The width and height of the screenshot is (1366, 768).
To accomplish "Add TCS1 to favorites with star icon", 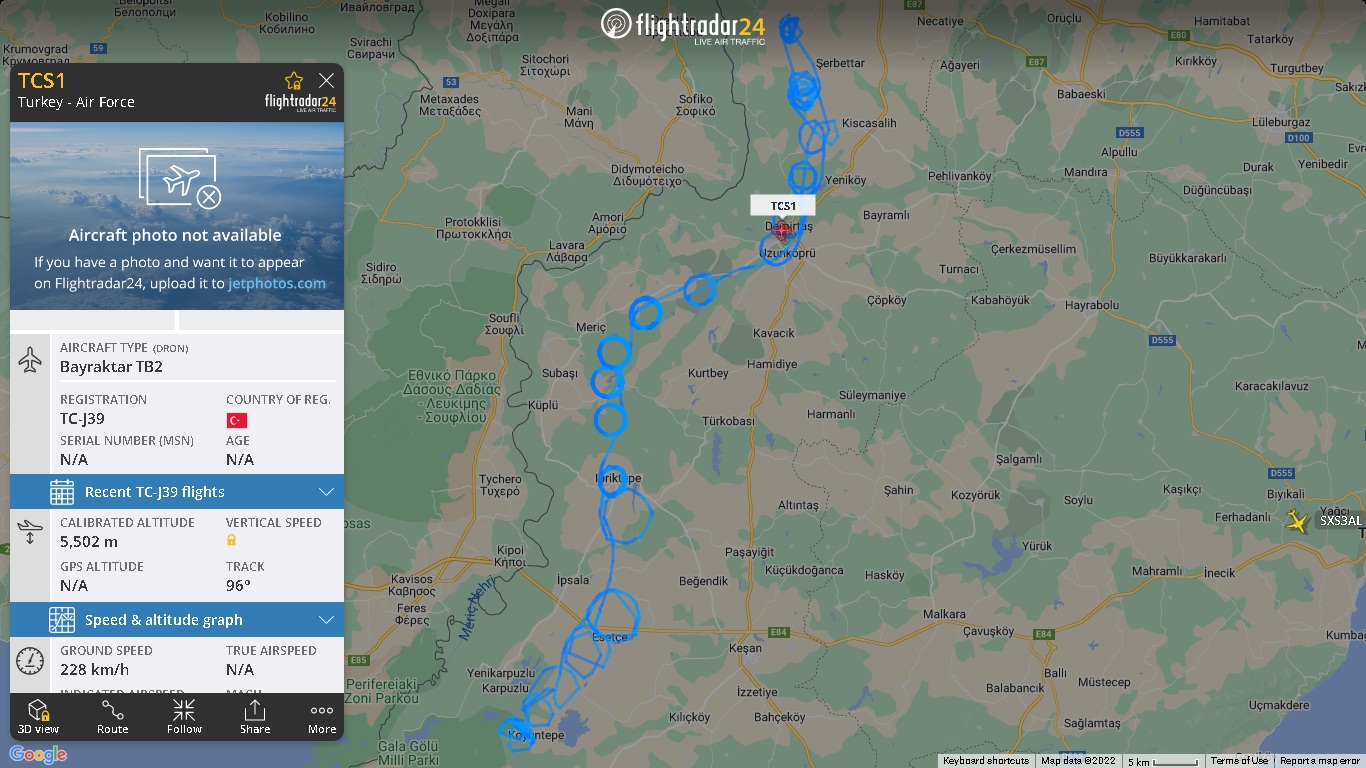I will point(293,81).
